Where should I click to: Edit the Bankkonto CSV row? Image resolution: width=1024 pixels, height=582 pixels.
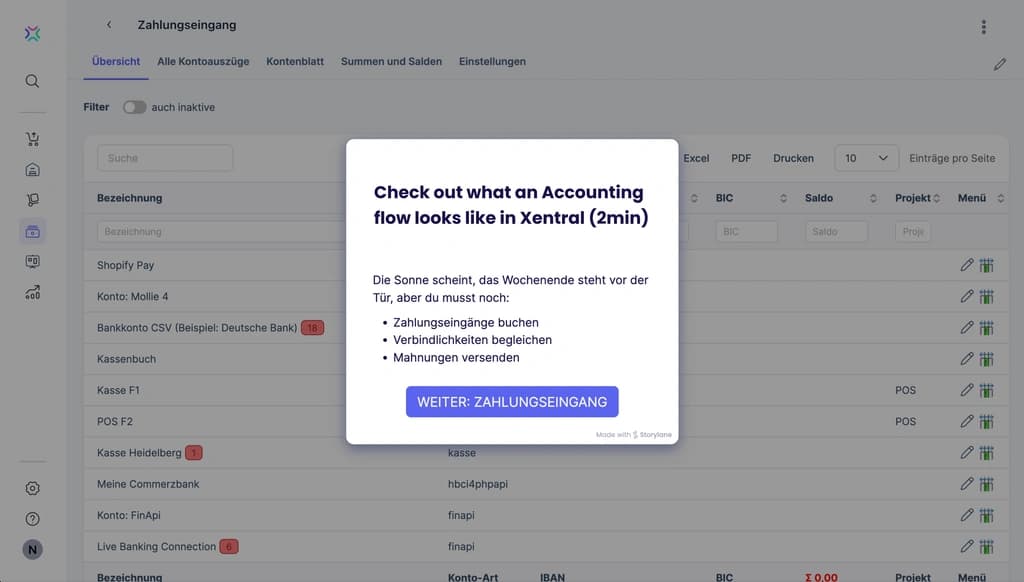click(x=967, y=327)
